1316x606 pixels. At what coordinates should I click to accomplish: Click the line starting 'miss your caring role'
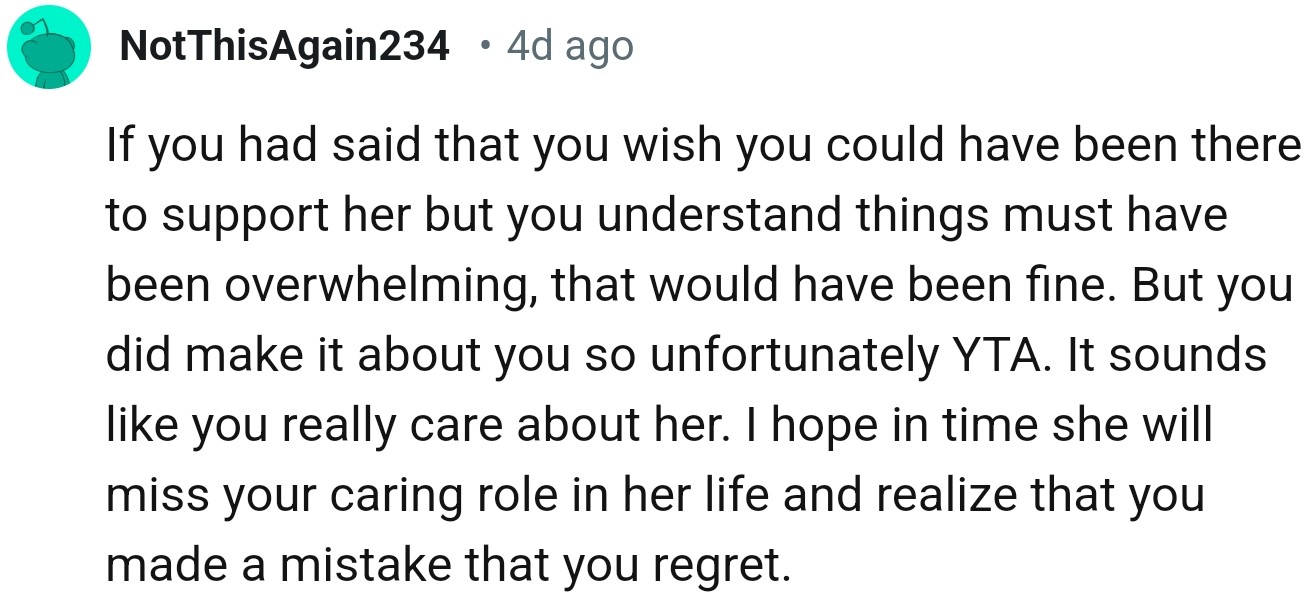click(655, 496)
